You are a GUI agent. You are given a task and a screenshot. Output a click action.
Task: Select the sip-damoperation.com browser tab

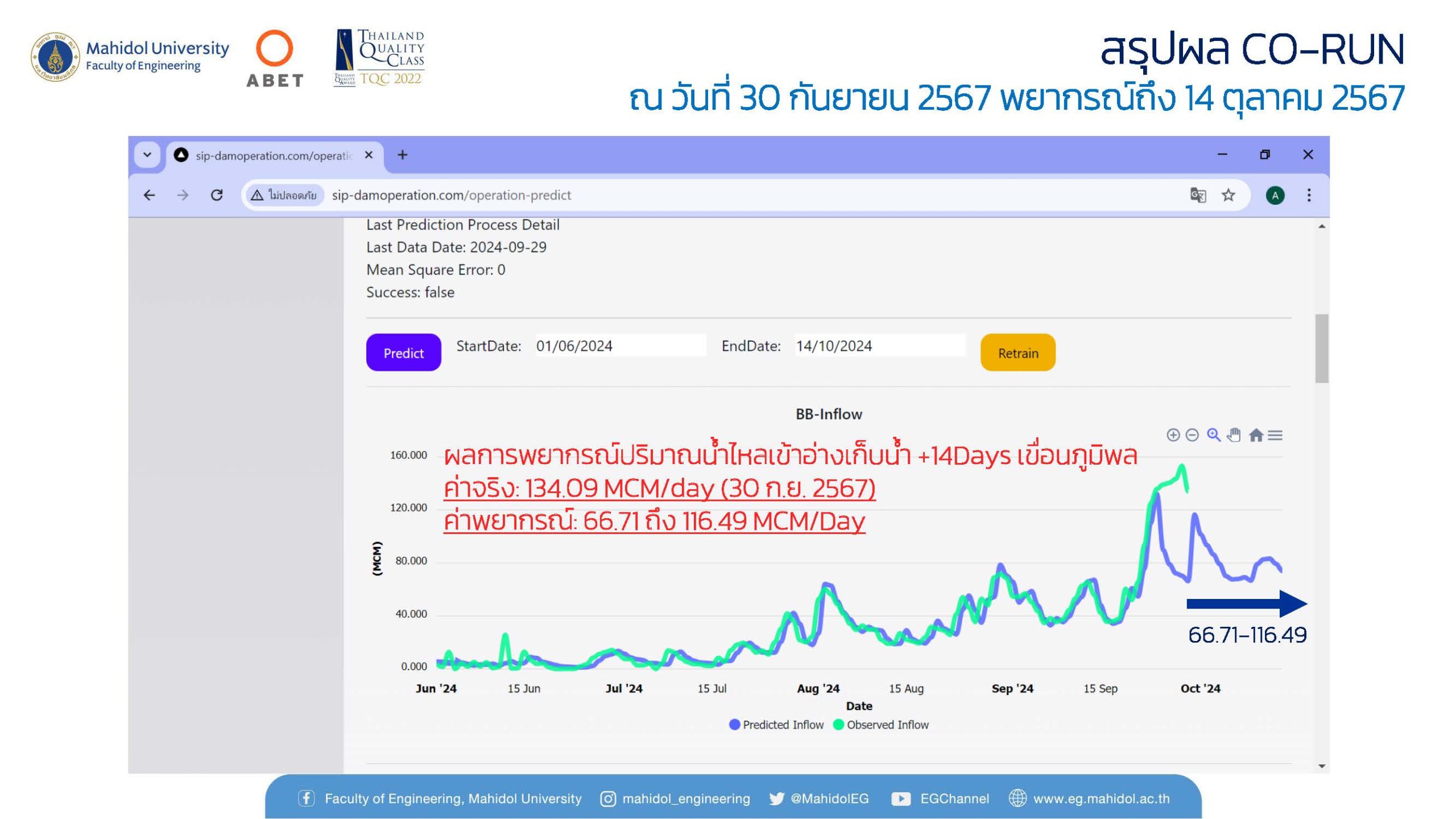click(x=275, y=155)
